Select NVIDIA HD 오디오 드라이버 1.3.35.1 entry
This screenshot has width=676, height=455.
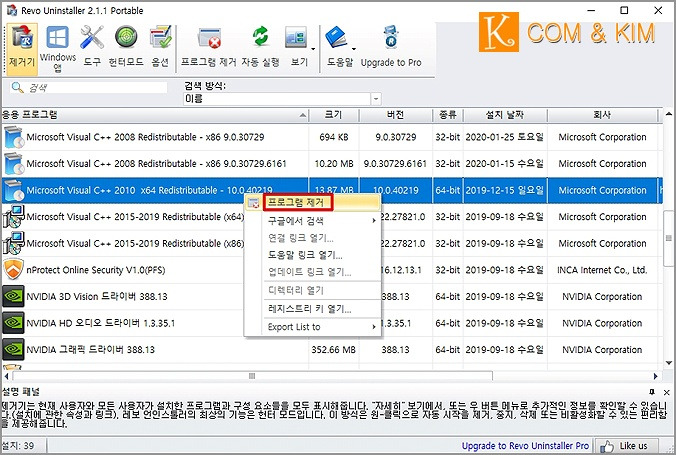pos(101,323)
